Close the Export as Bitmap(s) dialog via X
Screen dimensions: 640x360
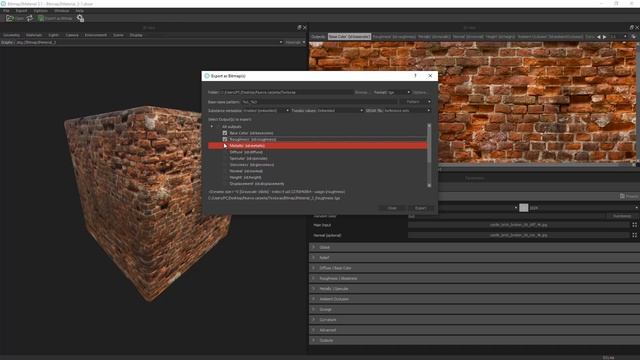[x=430, y=76]
